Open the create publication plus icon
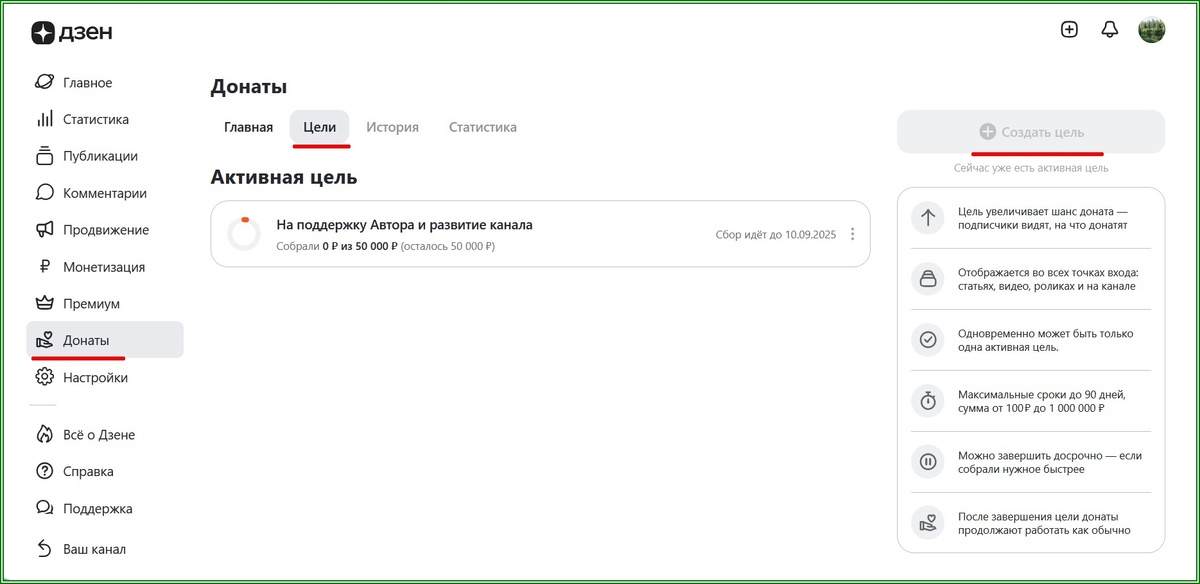Screen dimensions: 1200x584 tap(1069, 30)
